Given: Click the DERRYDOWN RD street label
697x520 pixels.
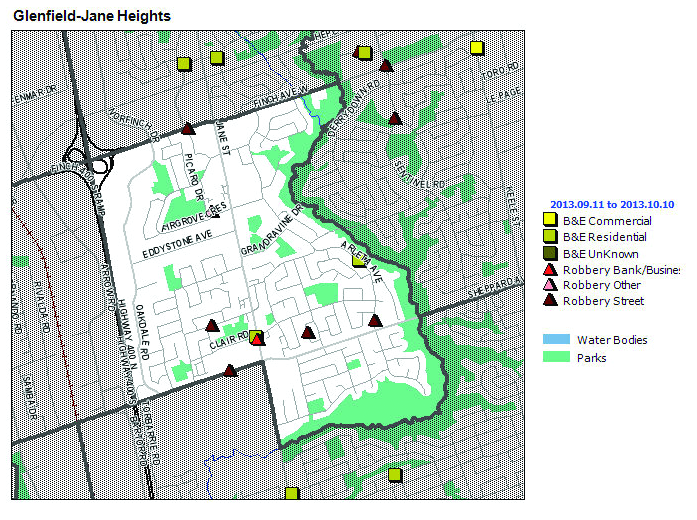Looking at the screenshot, I should tap(354, 108).
